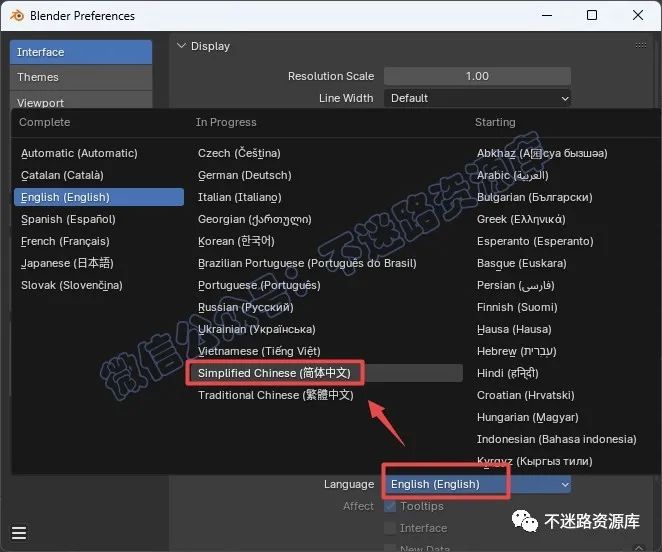Open the Themes tab

coord(81,77)
